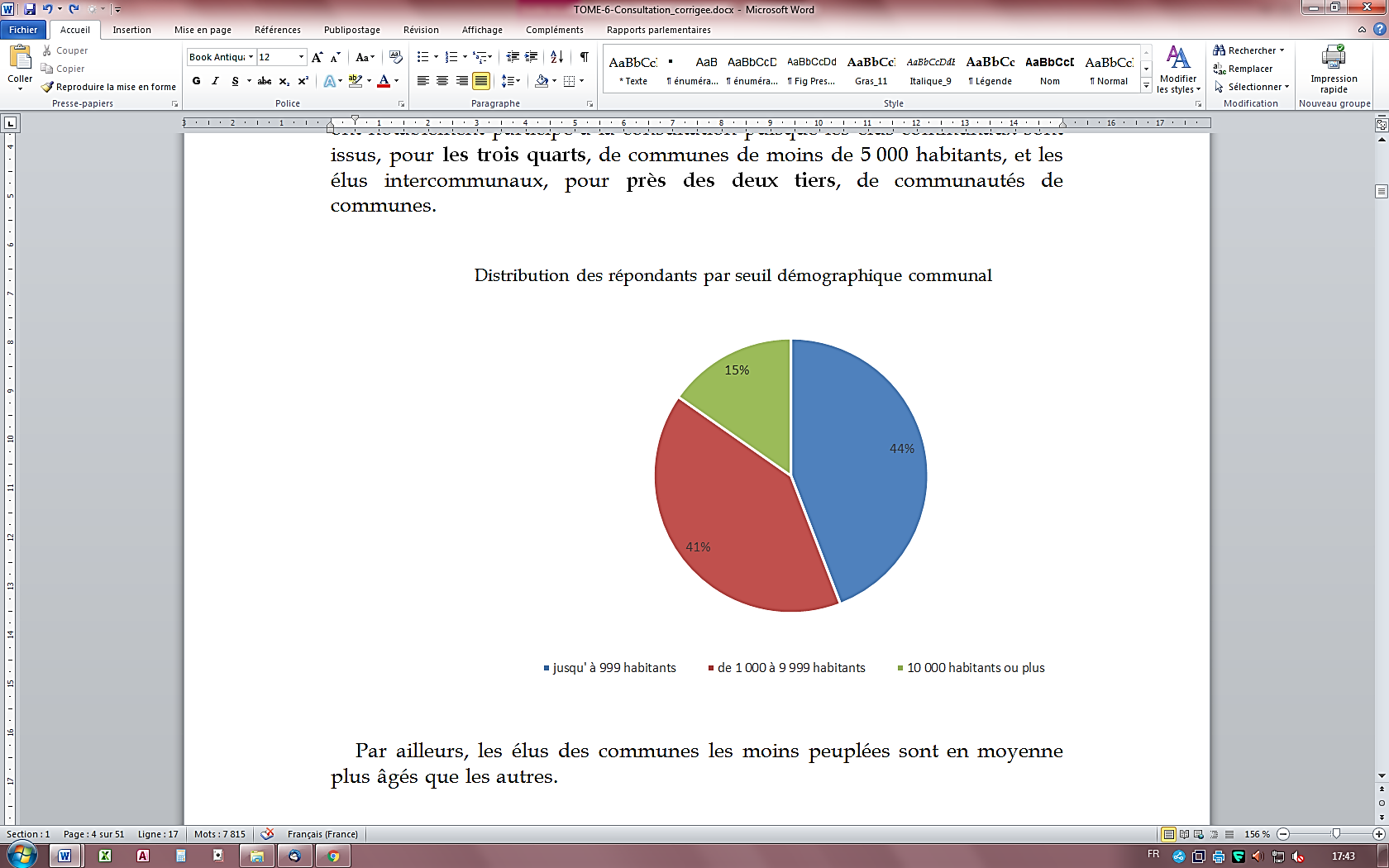1389x868 pixels.
Task: Center-align the paragraph text
Action: (442, 81)
